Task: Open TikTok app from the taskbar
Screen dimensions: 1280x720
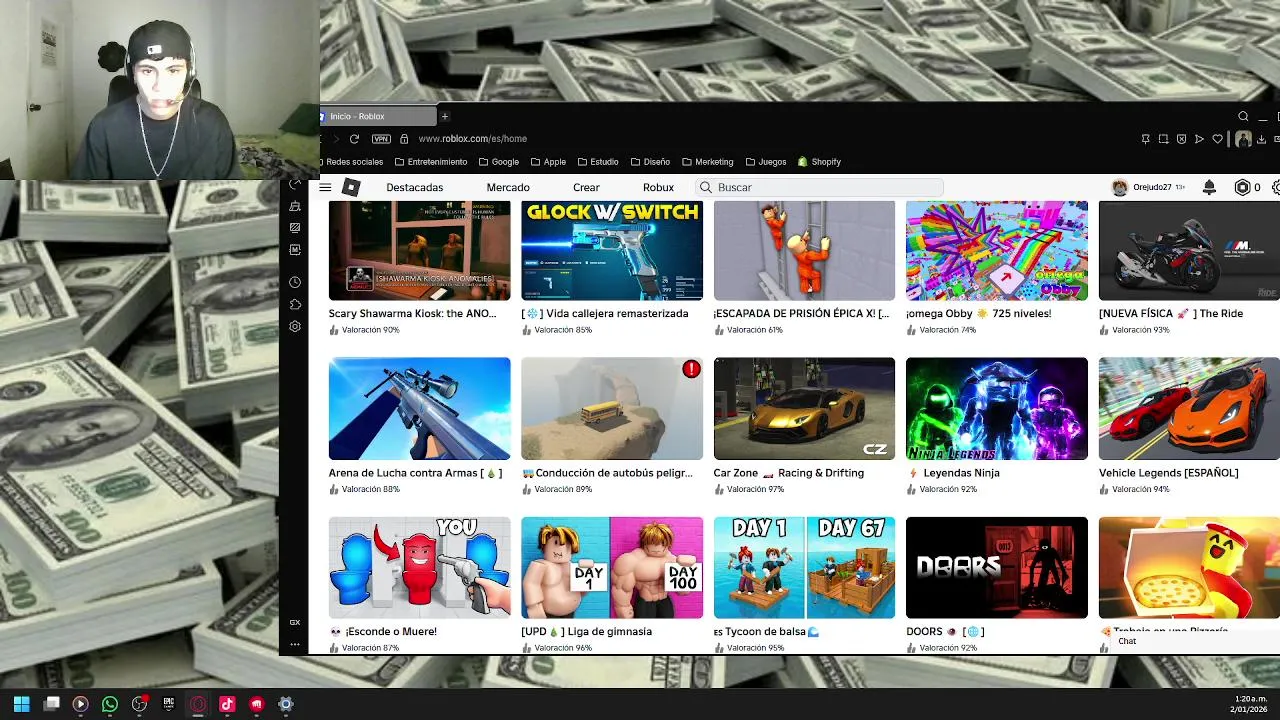Action: 227,704
